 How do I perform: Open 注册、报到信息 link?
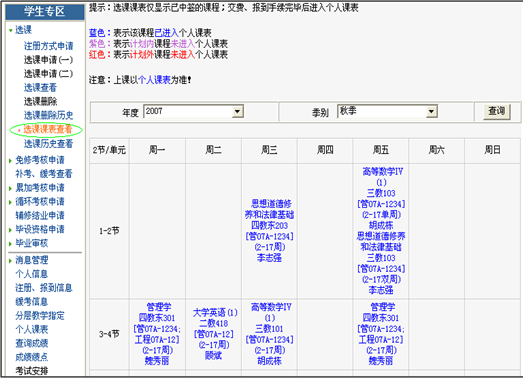click(44, 288)
